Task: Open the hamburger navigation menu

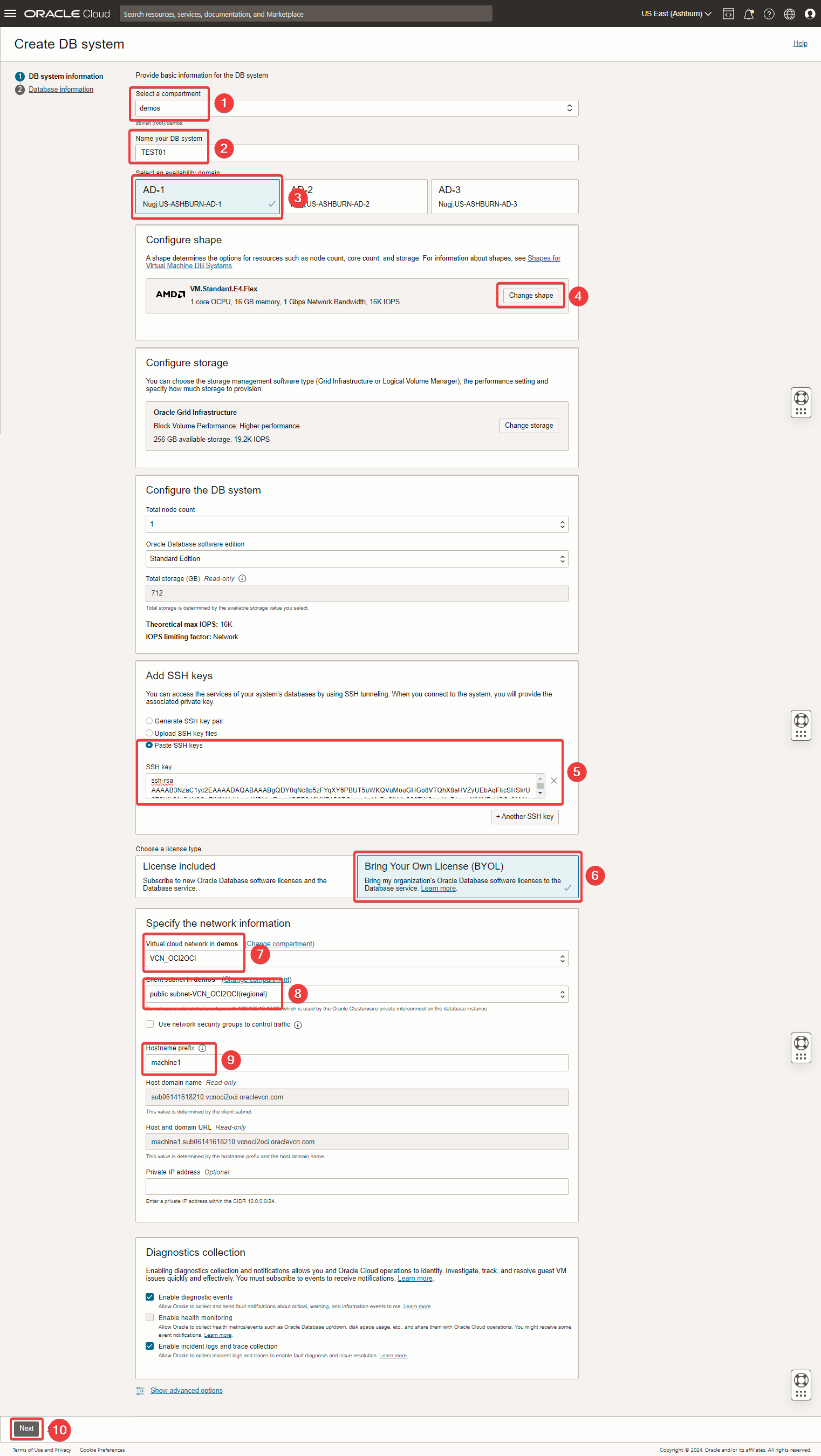Action: click(10, 13)
